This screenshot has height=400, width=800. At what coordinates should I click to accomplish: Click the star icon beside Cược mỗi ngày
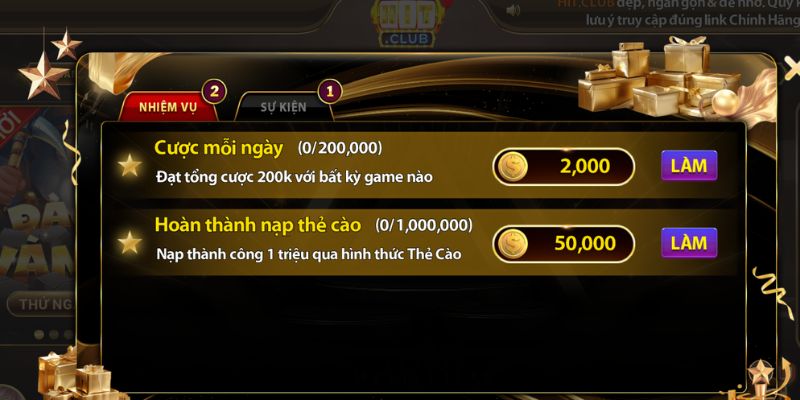(130, 165)
